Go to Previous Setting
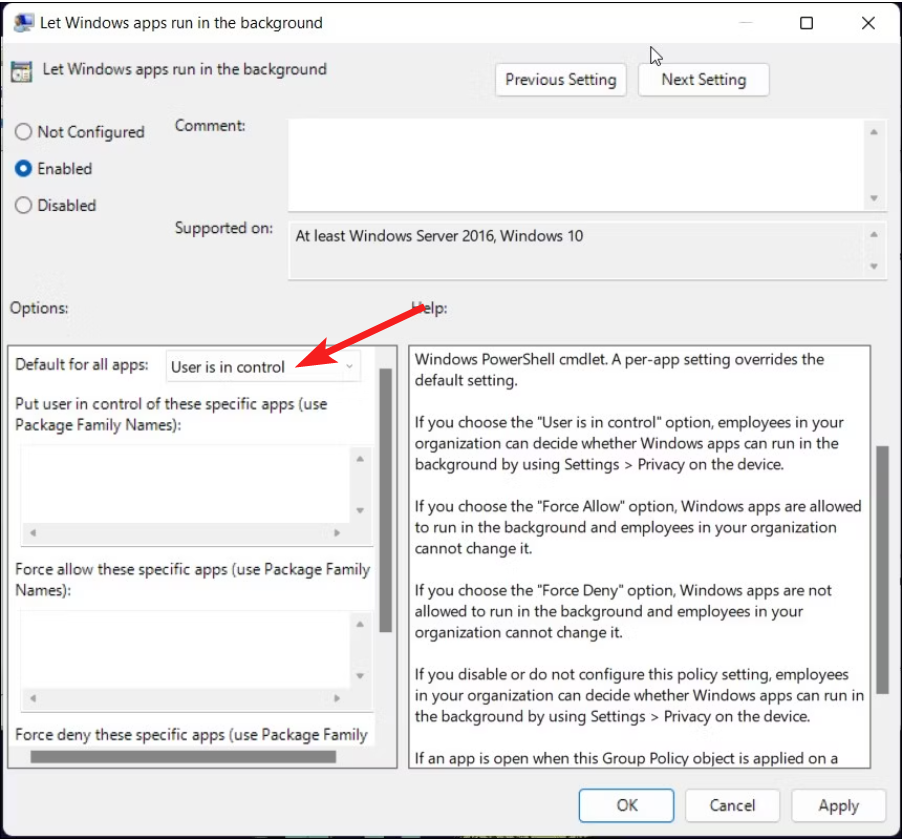The height and width of the screenshot is (840, 902). coord(560,79)
